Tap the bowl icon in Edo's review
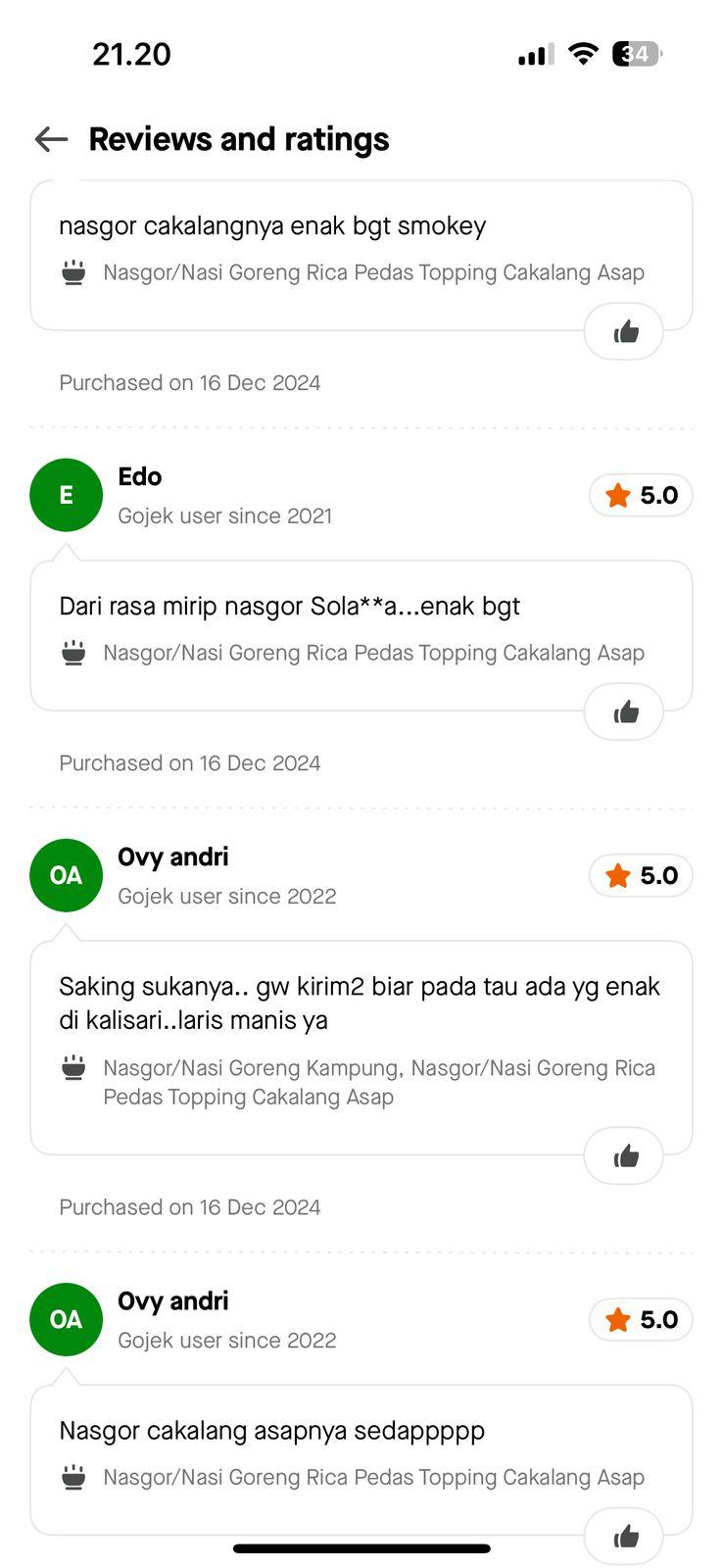The width and height of the screenshot is (723, 1568). tap(73, 653)
